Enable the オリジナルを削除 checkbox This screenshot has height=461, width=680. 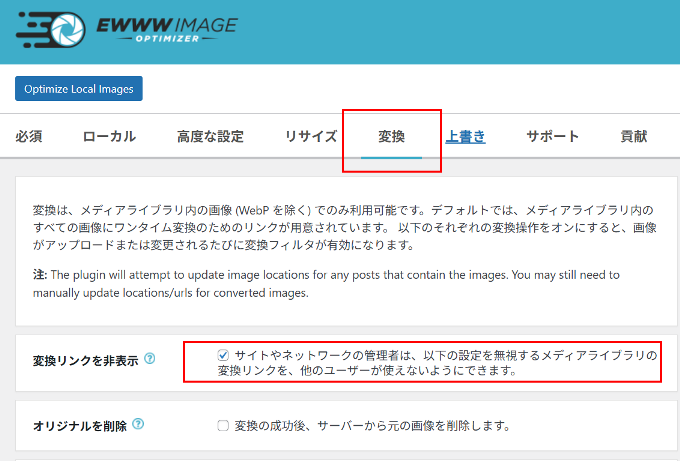[223, 426]
